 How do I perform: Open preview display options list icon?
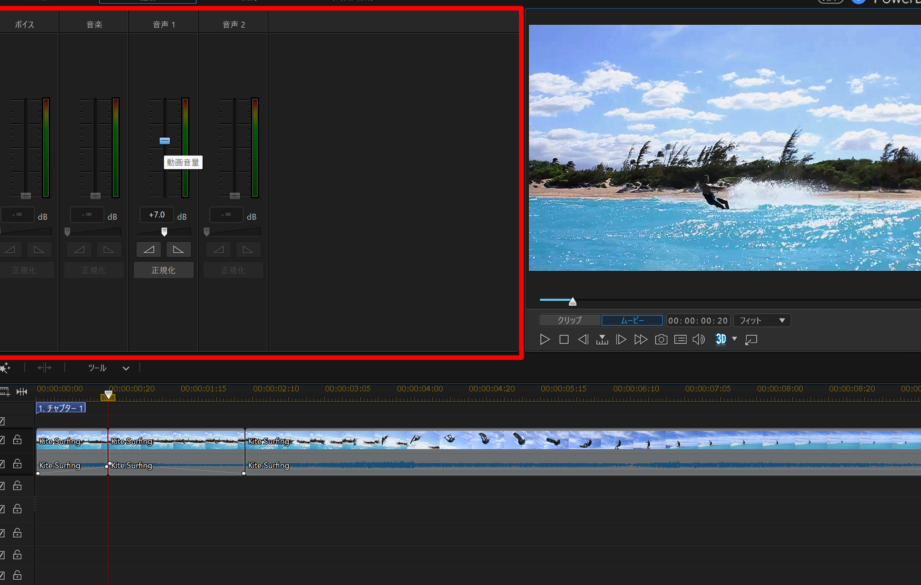coord(680,339)
